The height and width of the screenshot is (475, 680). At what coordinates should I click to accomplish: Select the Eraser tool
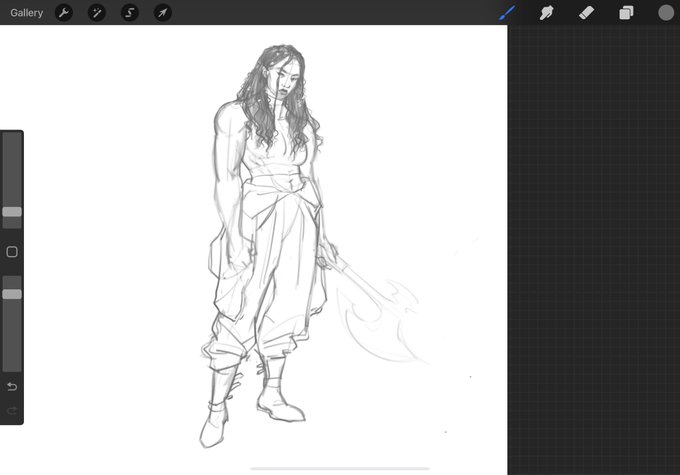tap(586, 13)
